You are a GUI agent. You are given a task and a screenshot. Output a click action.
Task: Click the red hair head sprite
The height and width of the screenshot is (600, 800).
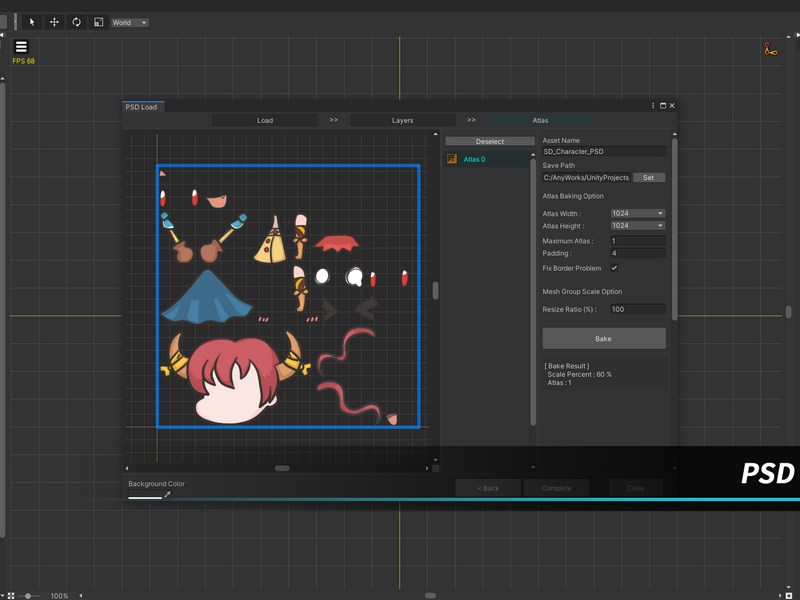click(x=236, y=379)
